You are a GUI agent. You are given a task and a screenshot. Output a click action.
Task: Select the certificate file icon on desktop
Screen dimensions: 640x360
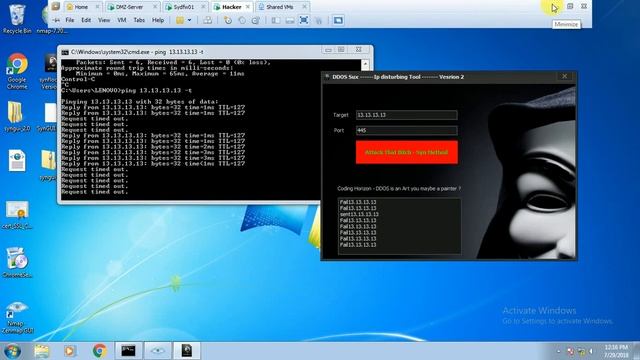coord(17,214)
